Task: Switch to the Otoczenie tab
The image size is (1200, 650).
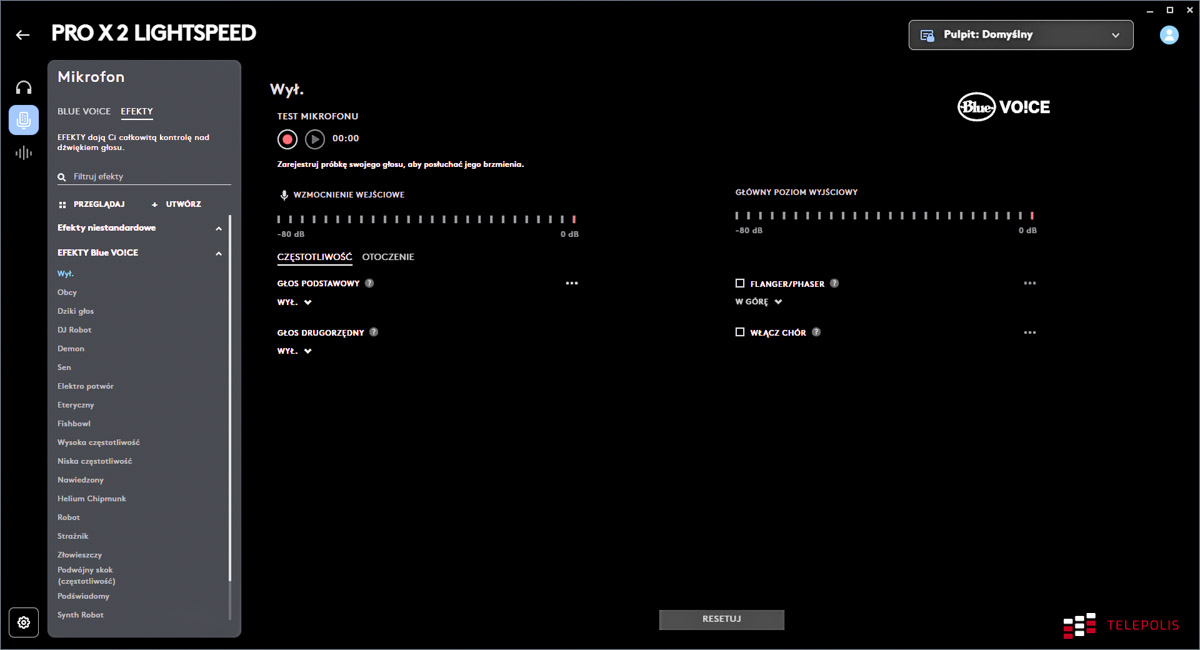Action: (388, 257)
